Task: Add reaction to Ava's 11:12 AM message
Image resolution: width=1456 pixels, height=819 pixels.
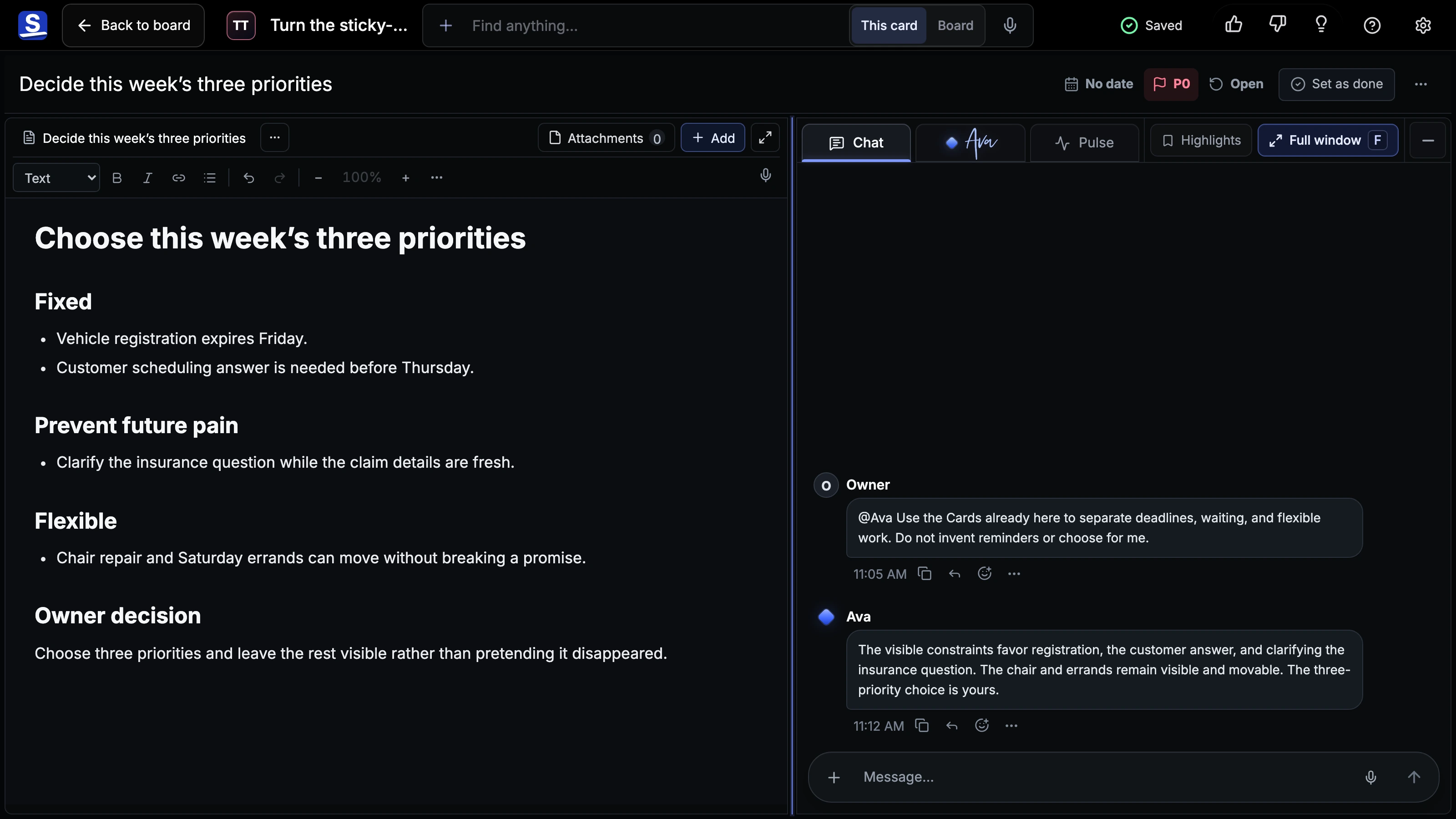Action: pyautogui.click(x=982, y=726)
